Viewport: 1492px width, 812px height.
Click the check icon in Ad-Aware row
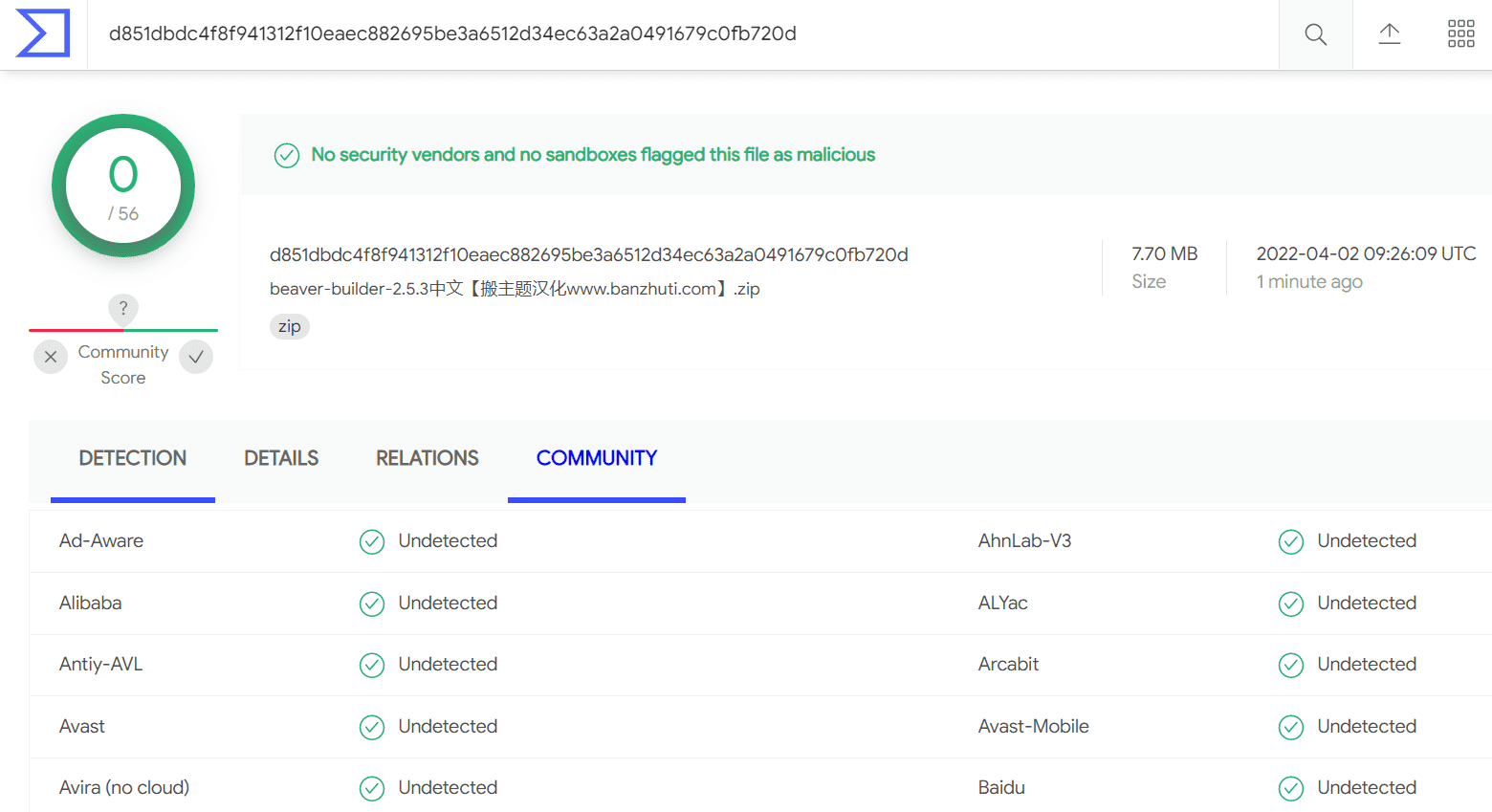pos(372,542)
